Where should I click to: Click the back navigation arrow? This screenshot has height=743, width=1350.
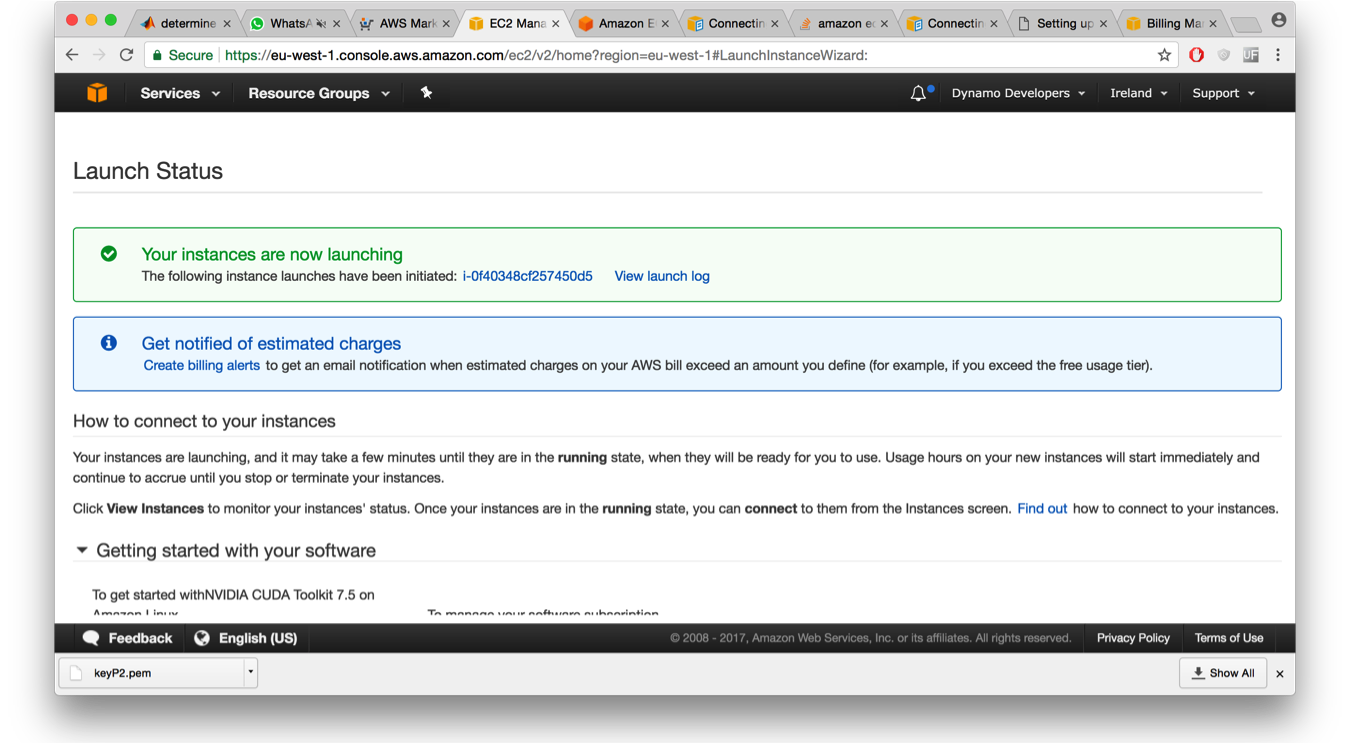point(72,55)
